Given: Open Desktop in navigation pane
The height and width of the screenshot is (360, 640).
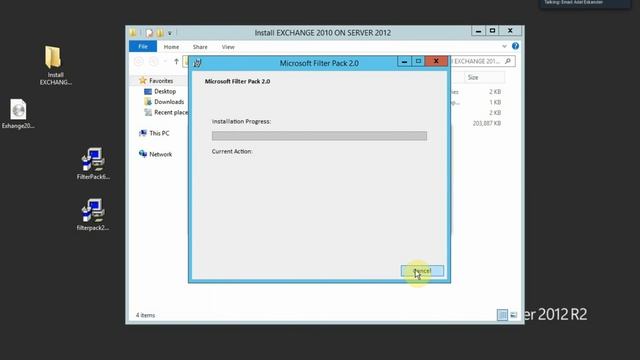Looking at the screenshot, I should coord(165,91).
